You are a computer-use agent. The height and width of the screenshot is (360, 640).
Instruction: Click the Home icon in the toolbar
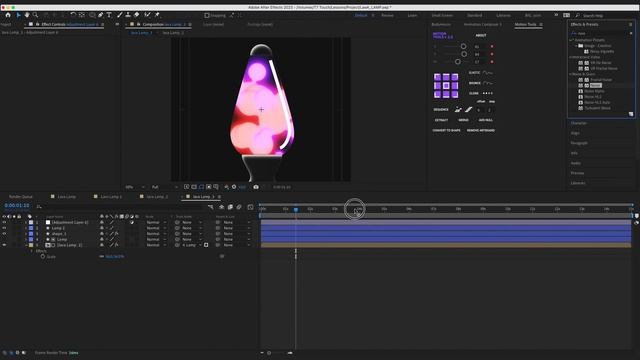point(8,15)
